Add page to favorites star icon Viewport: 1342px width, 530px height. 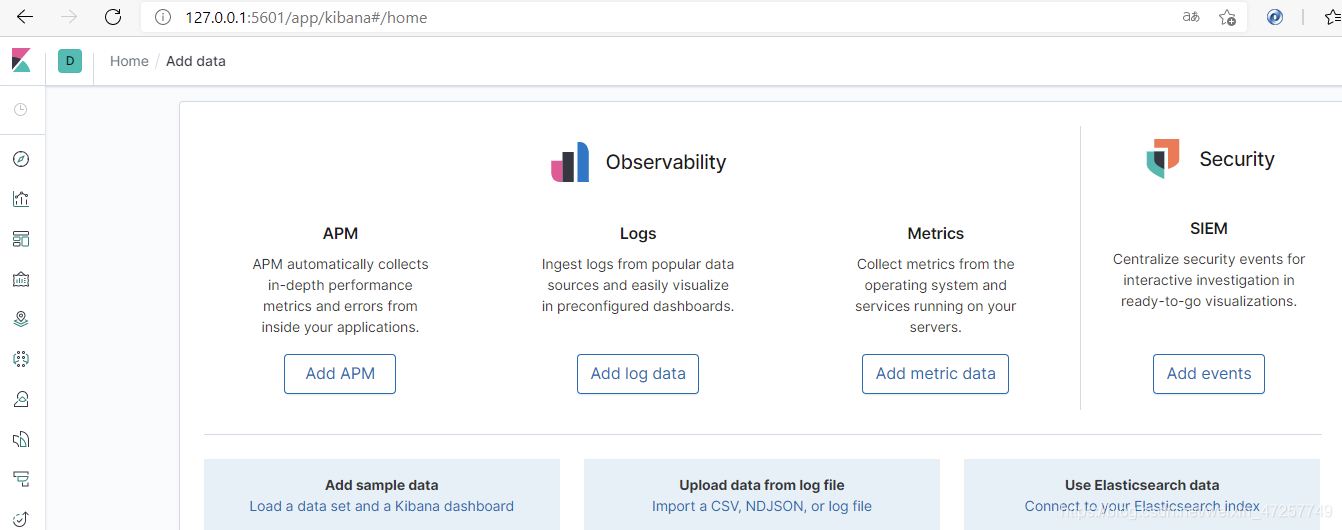point(1227,17)
